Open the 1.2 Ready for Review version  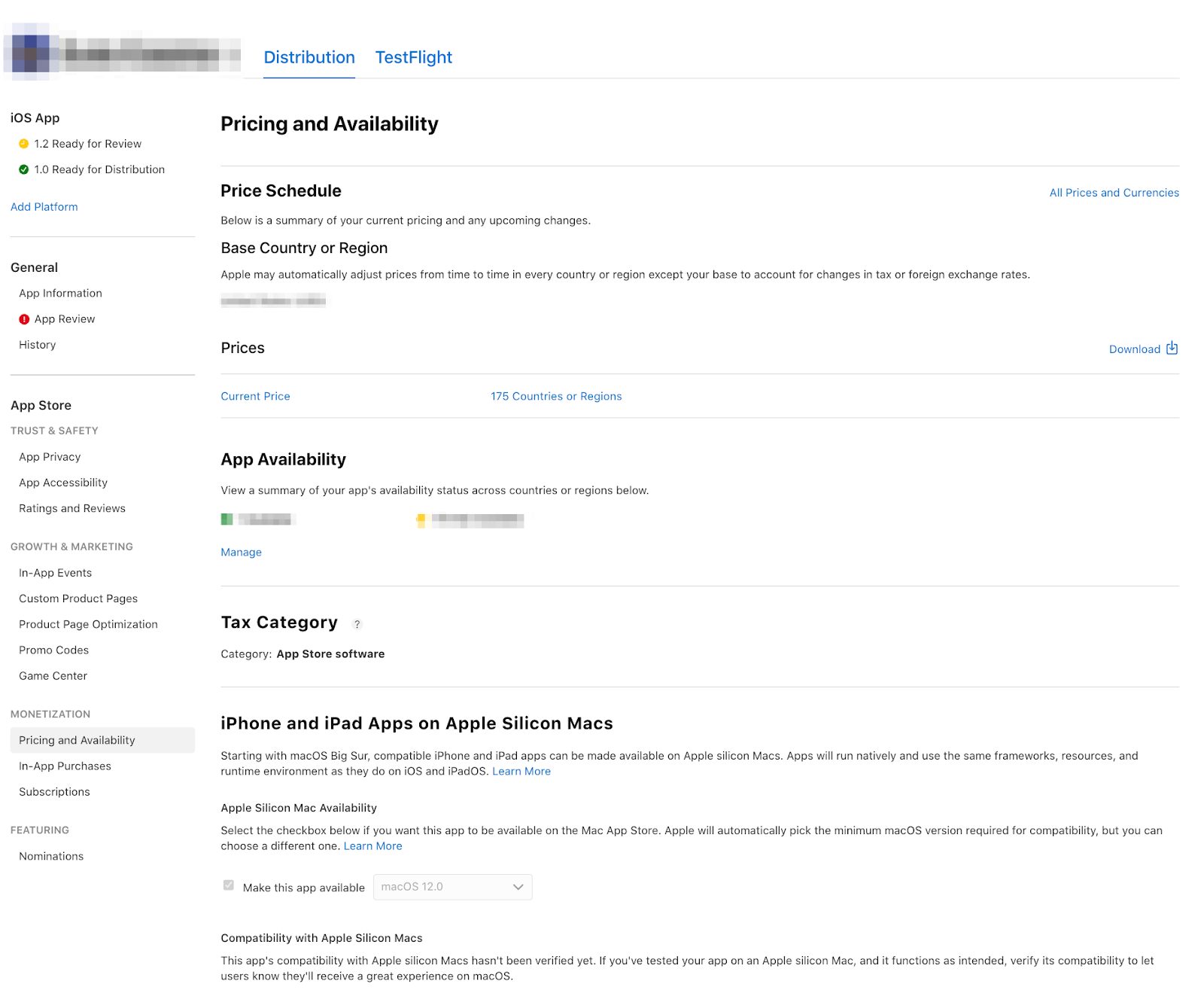pyautogui.click(x=87, y=144)
